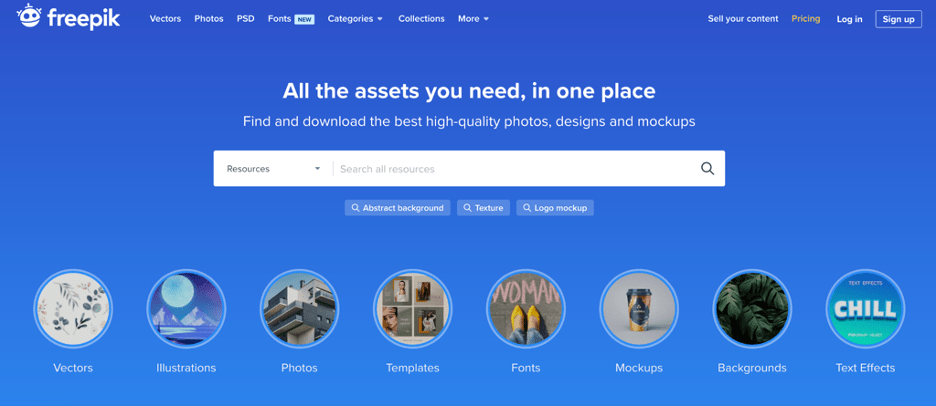Open the CHILL Text Effects thumbnail
The image size is (936, 406).
865,309
